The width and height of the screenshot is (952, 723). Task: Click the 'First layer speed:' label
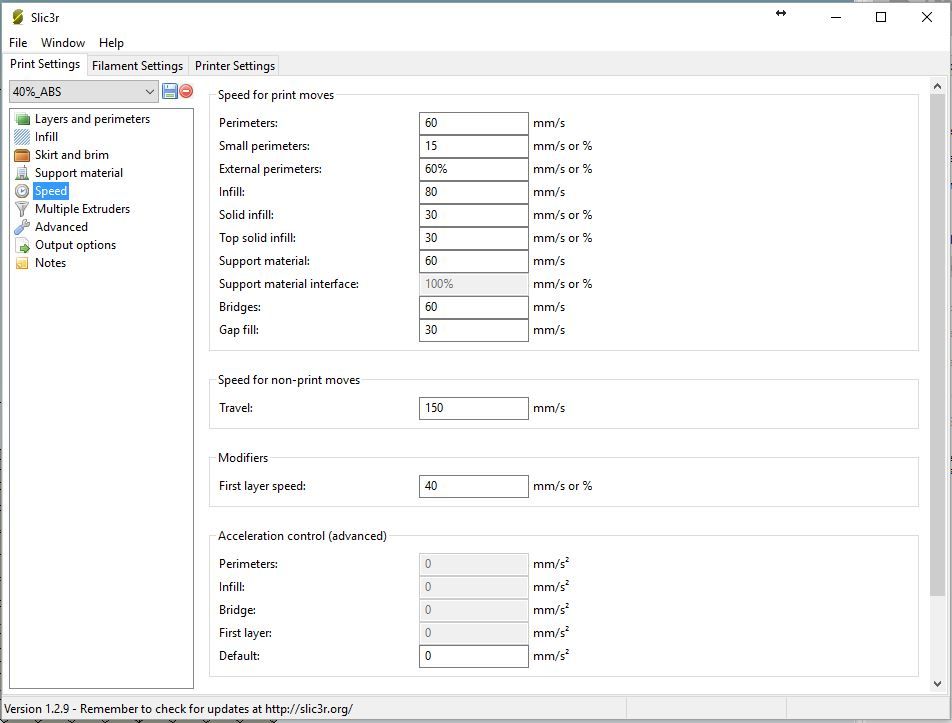262,486
